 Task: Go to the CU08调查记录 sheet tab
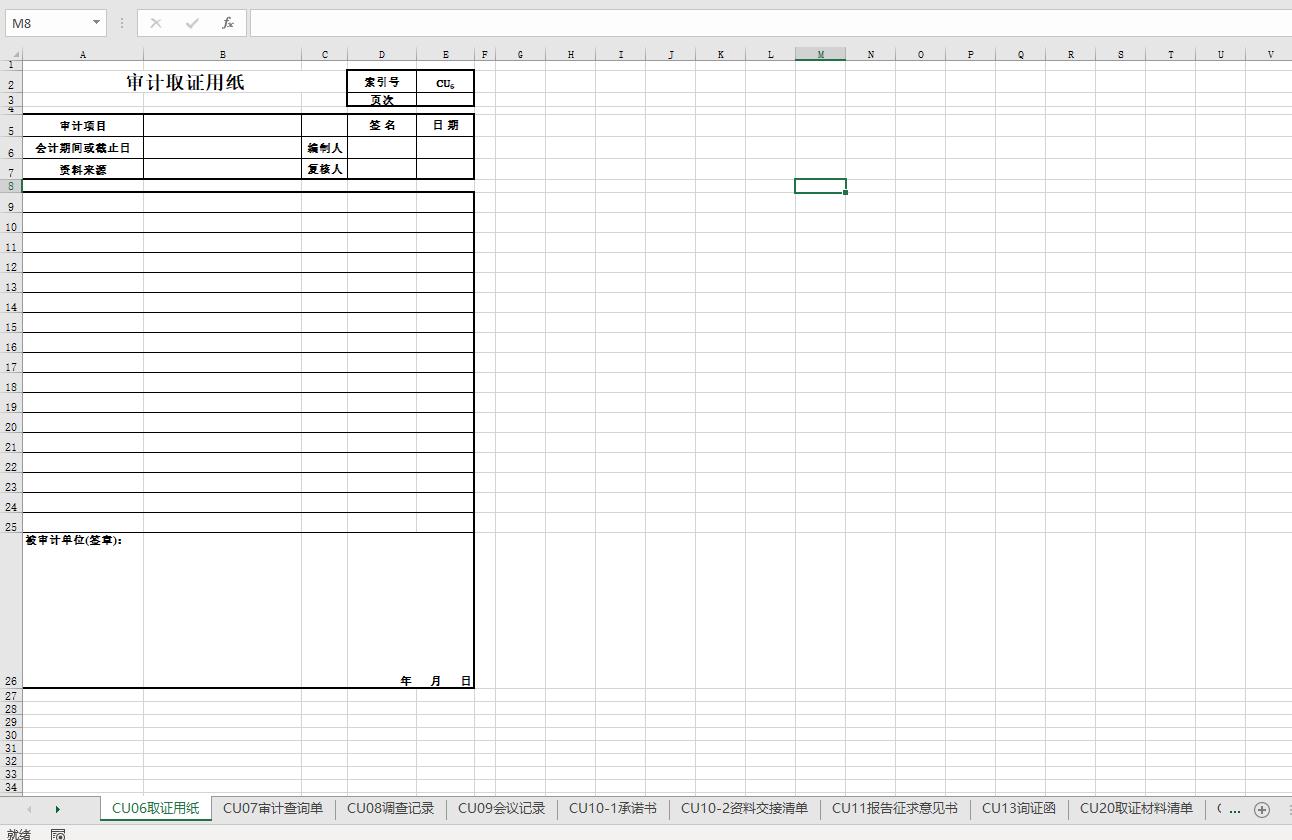391,808
